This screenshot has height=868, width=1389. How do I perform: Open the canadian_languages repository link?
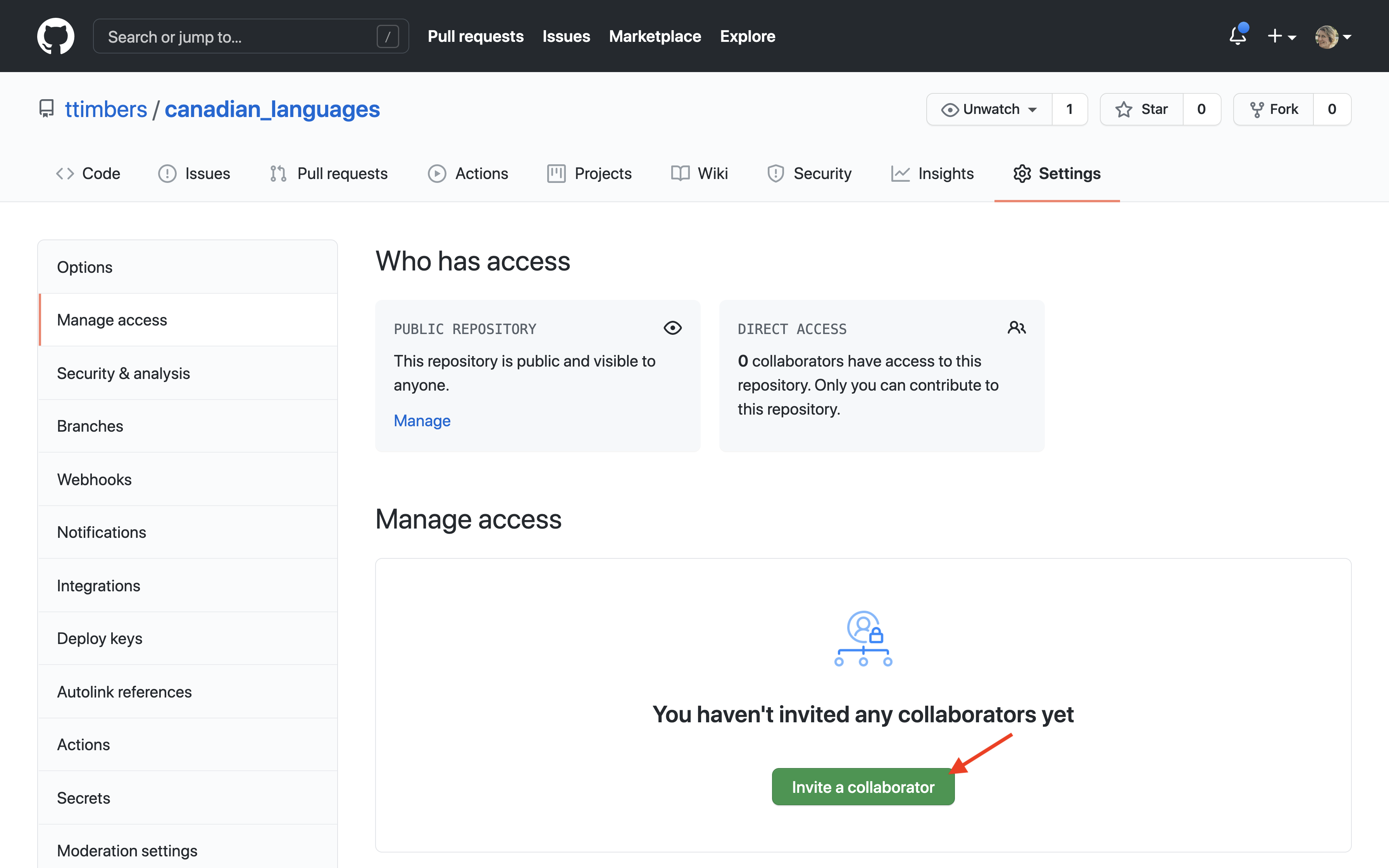(272, 109)
